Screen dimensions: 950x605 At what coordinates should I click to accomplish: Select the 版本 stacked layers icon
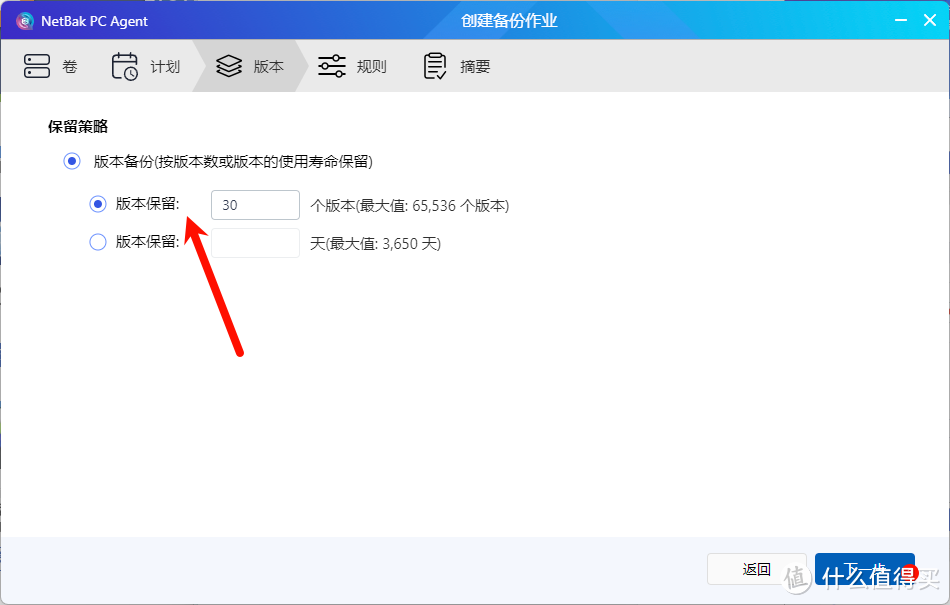[x=228, y=65]
